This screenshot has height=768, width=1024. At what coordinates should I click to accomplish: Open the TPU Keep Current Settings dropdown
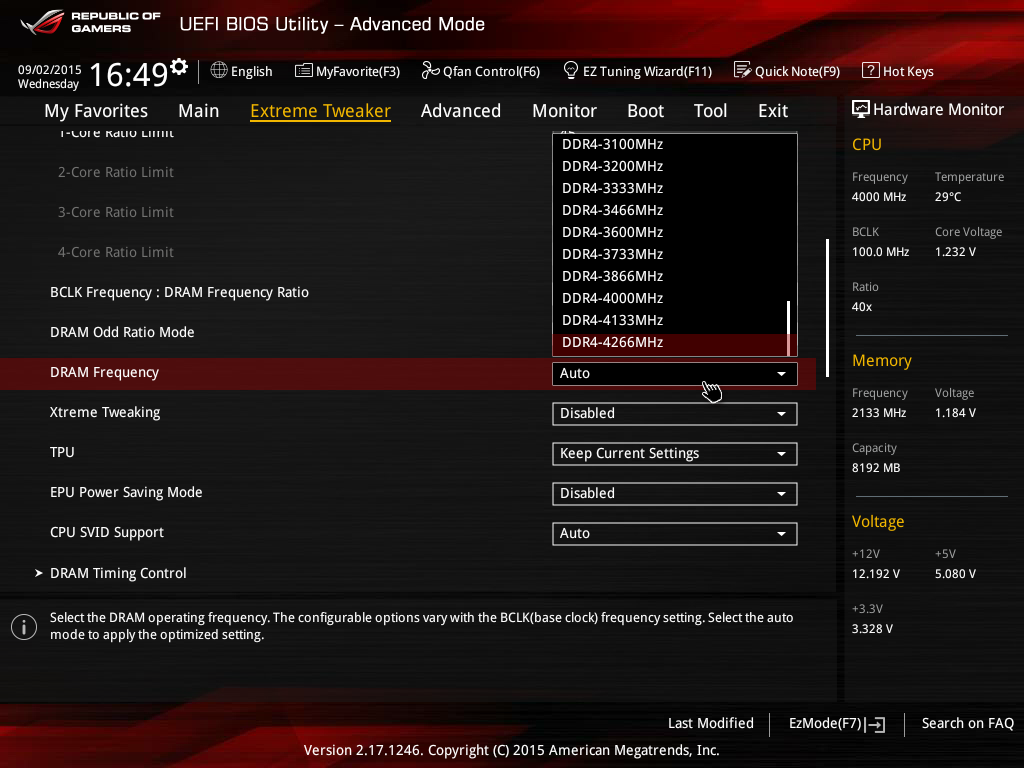coord(675,454)
